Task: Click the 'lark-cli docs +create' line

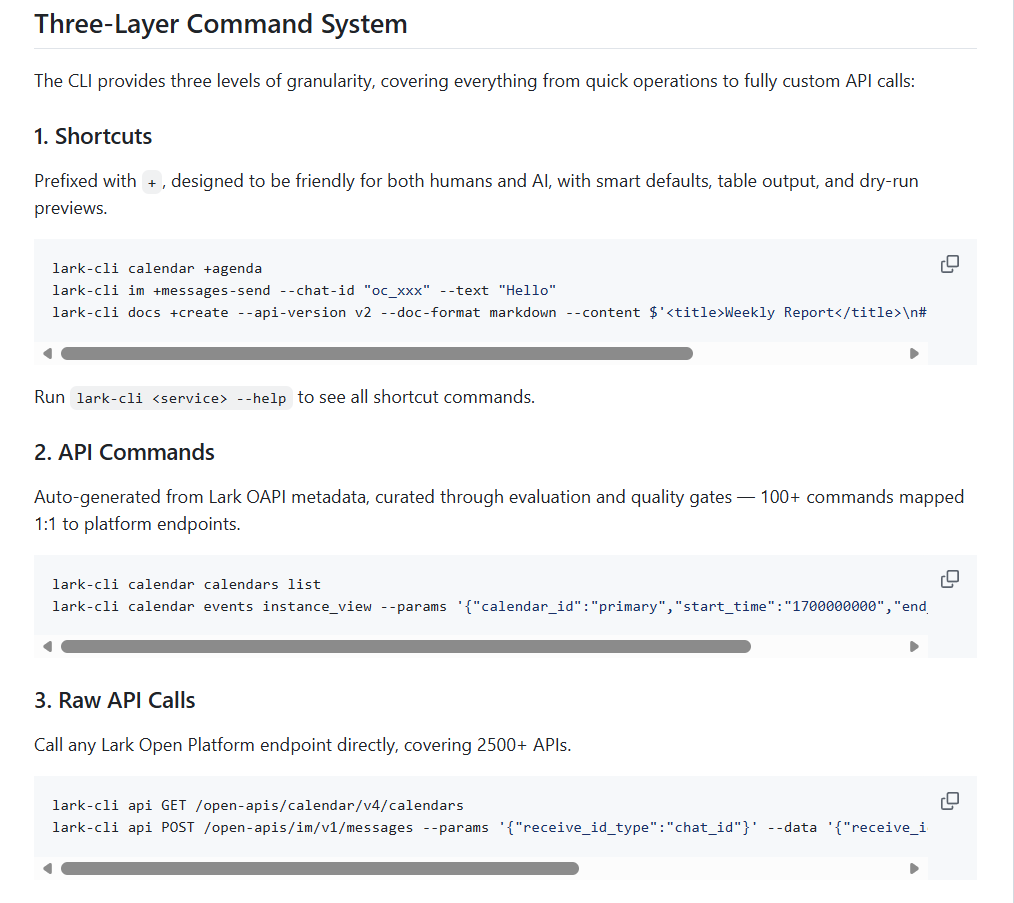Action: coord(490,312)
